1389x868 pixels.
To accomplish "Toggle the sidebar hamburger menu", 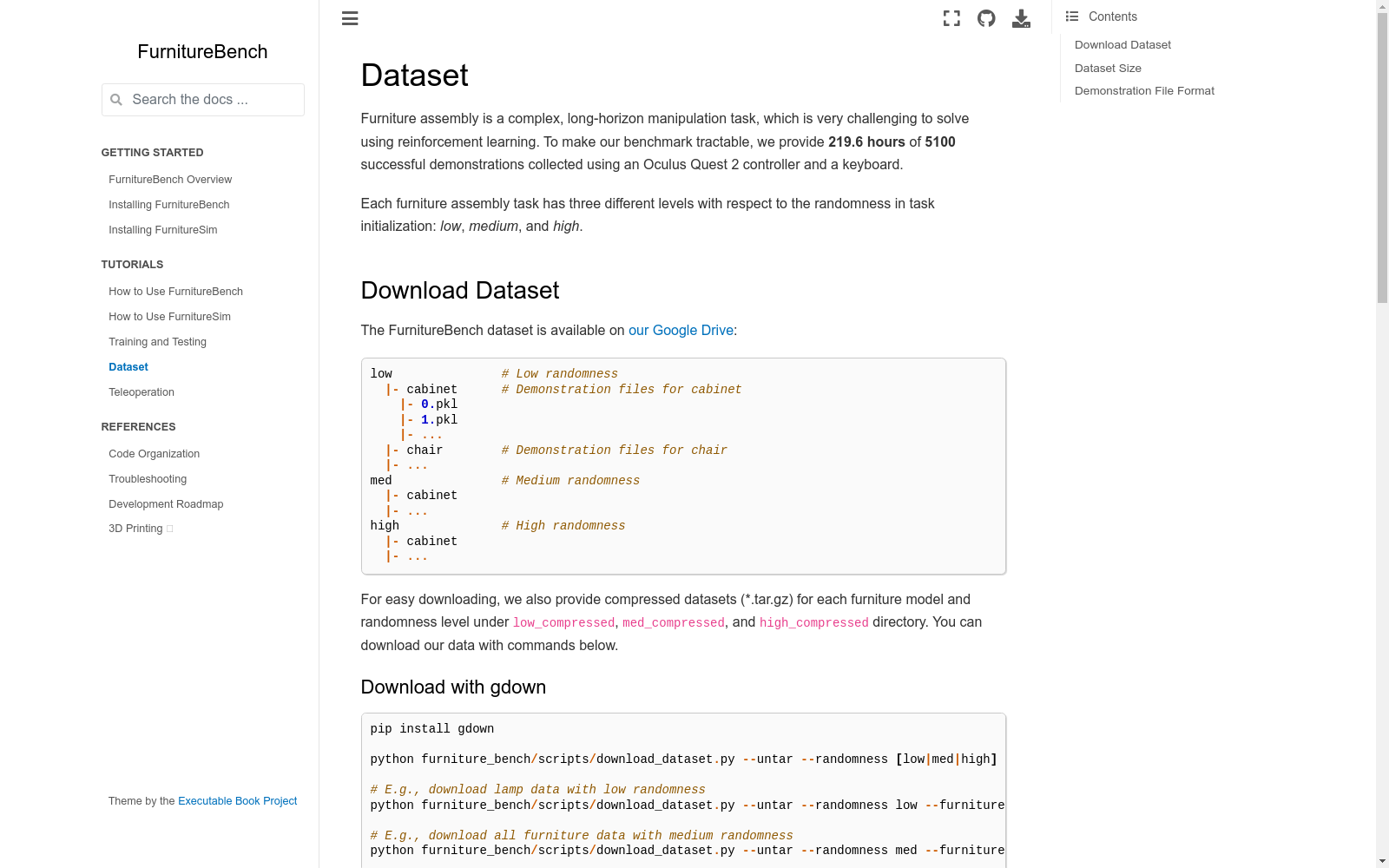I will coord(350,18).
